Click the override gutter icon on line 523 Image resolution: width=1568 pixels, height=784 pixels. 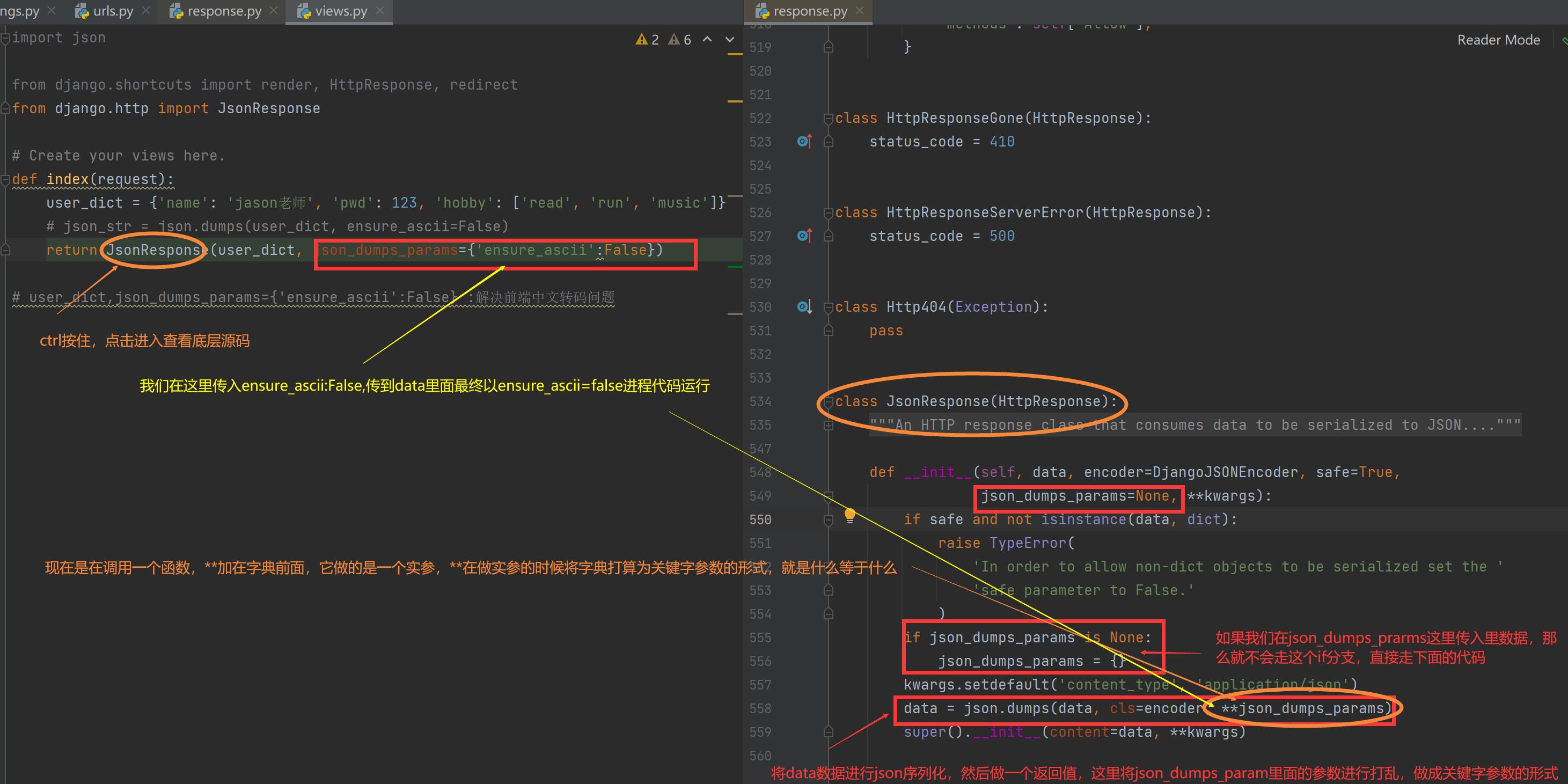(x=804, y=141)
